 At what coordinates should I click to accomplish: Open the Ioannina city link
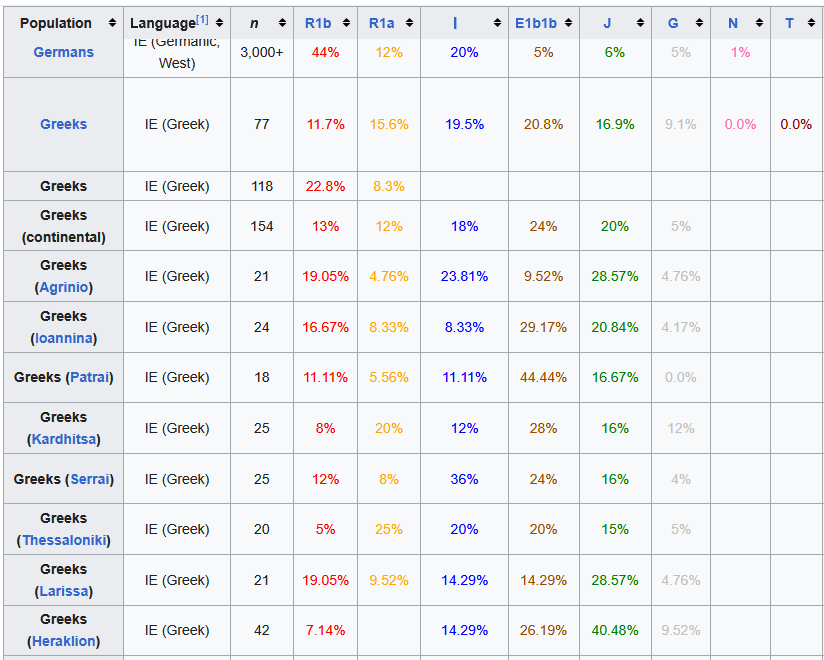pos(64,338)
